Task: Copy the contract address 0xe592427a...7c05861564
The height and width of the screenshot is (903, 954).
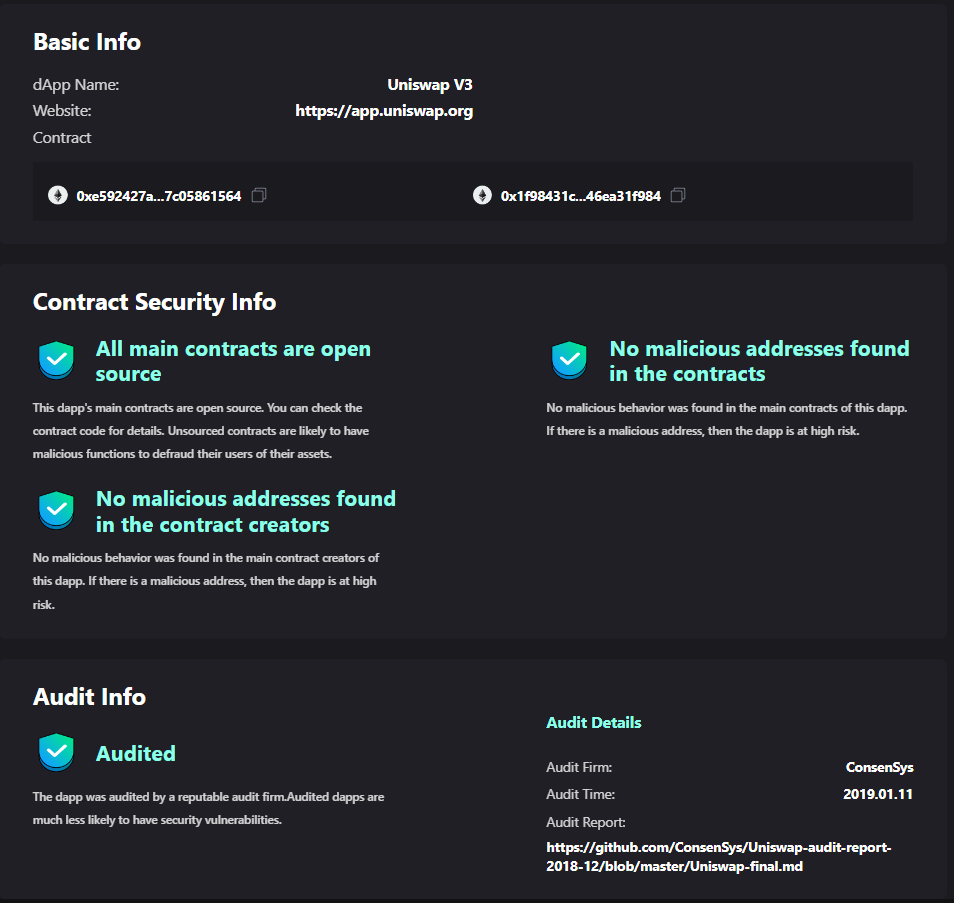Action: (x=259, y=195)
